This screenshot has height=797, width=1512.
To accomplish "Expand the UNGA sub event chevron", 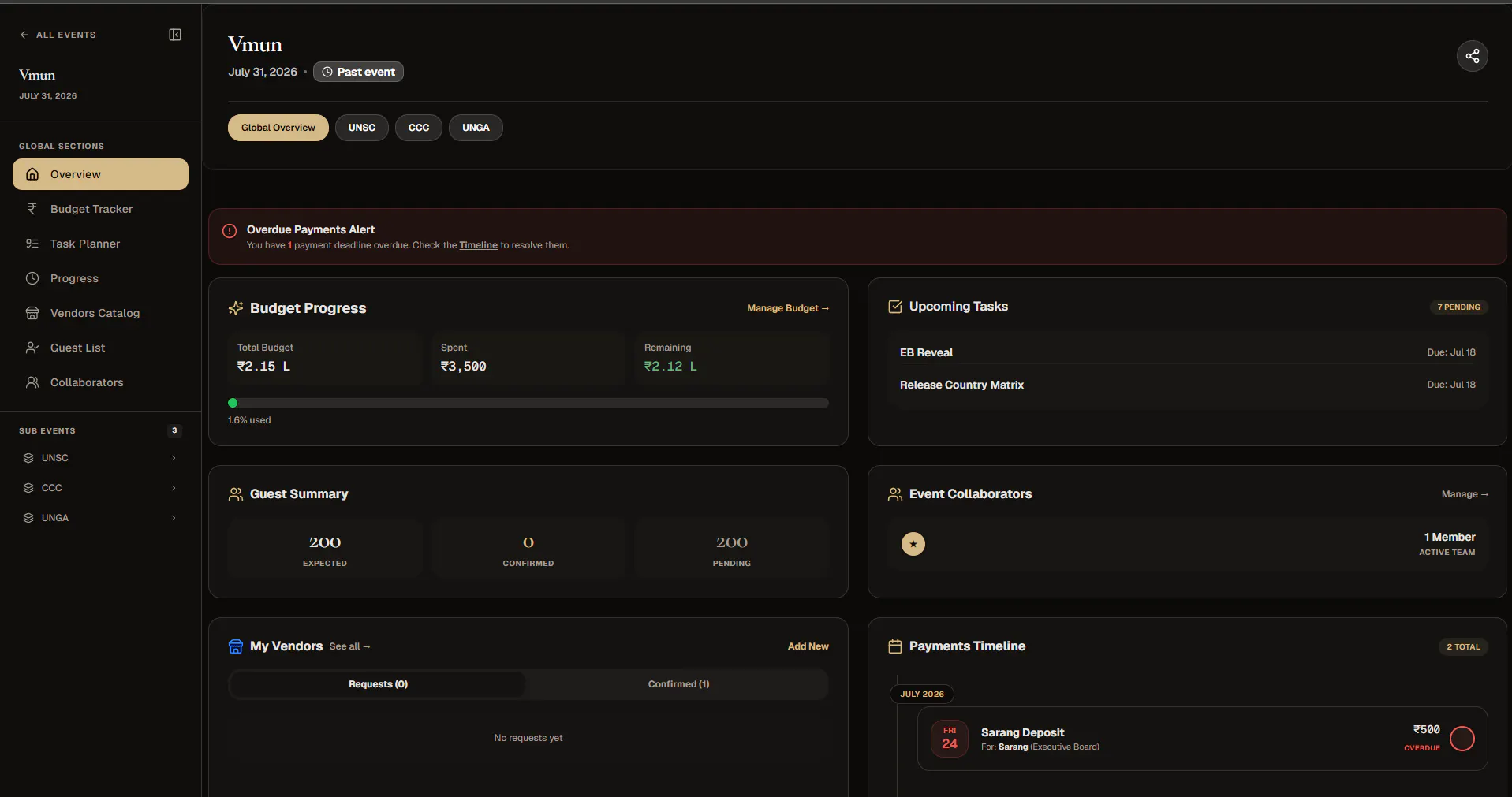I will tap(174, 518).
